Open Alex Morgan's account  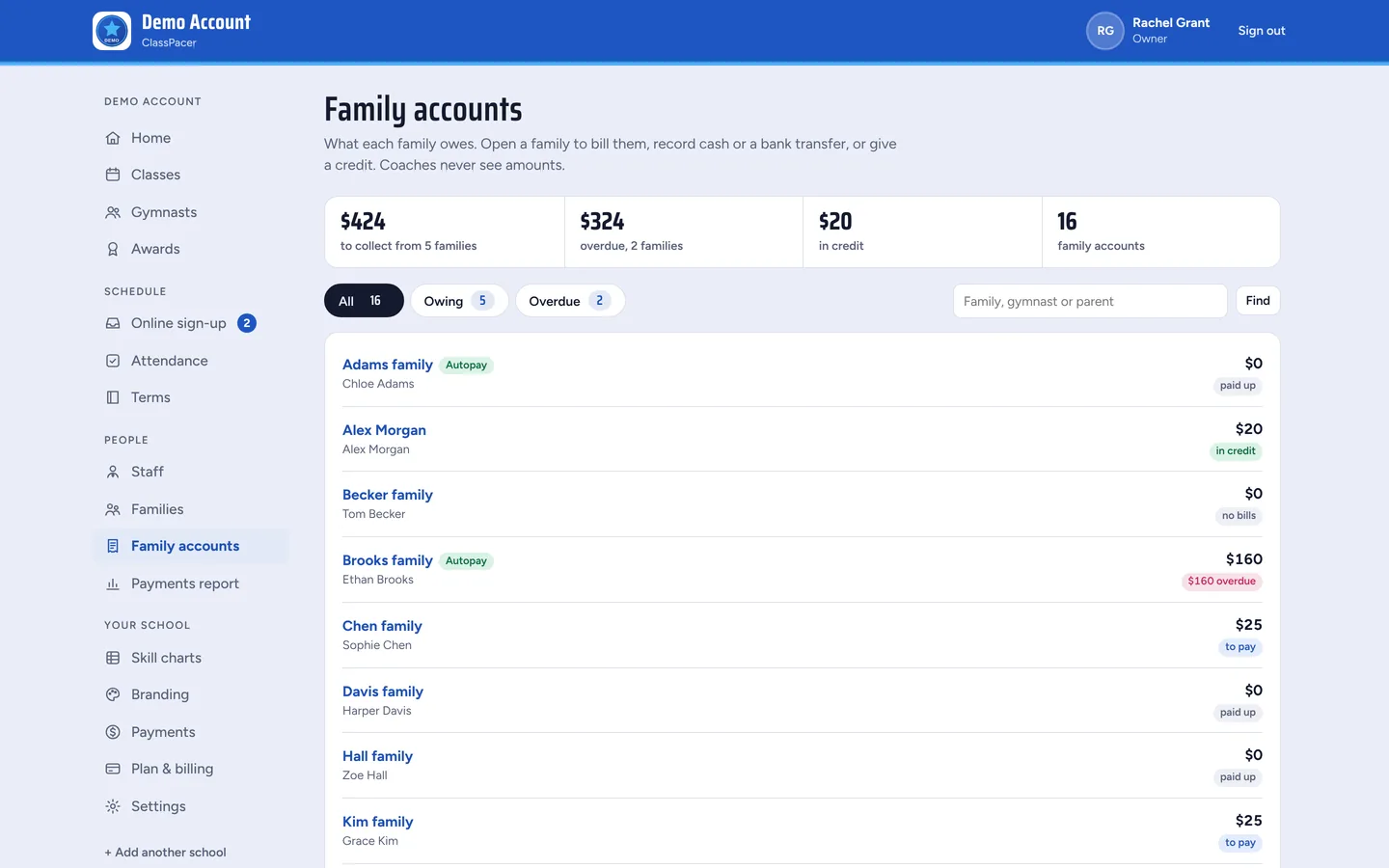pos(384,430)
